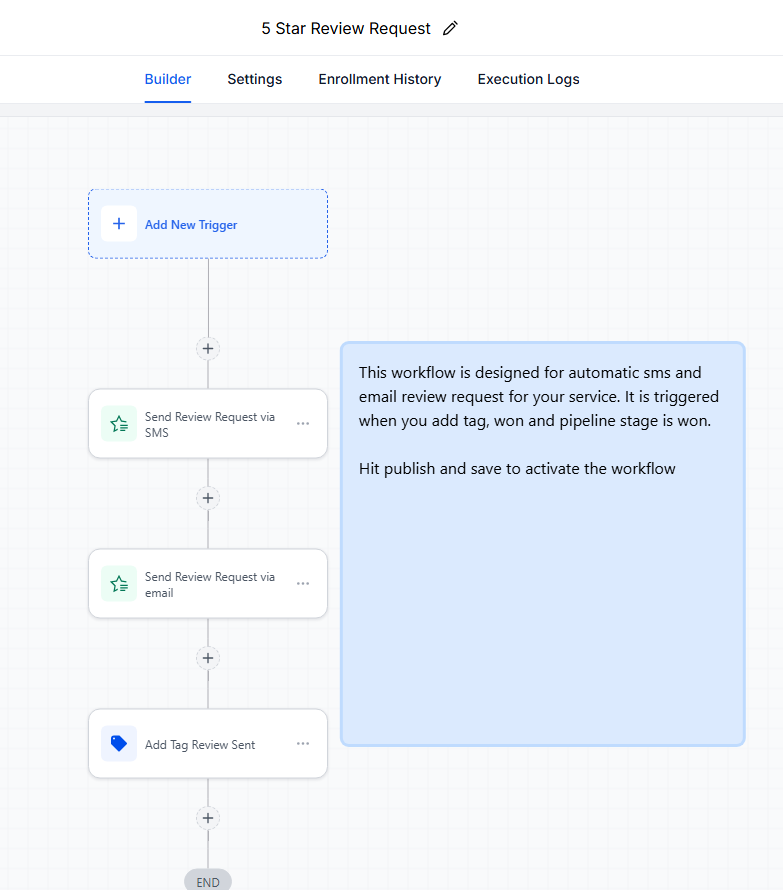Open options menu for email review step

(303, 583)
